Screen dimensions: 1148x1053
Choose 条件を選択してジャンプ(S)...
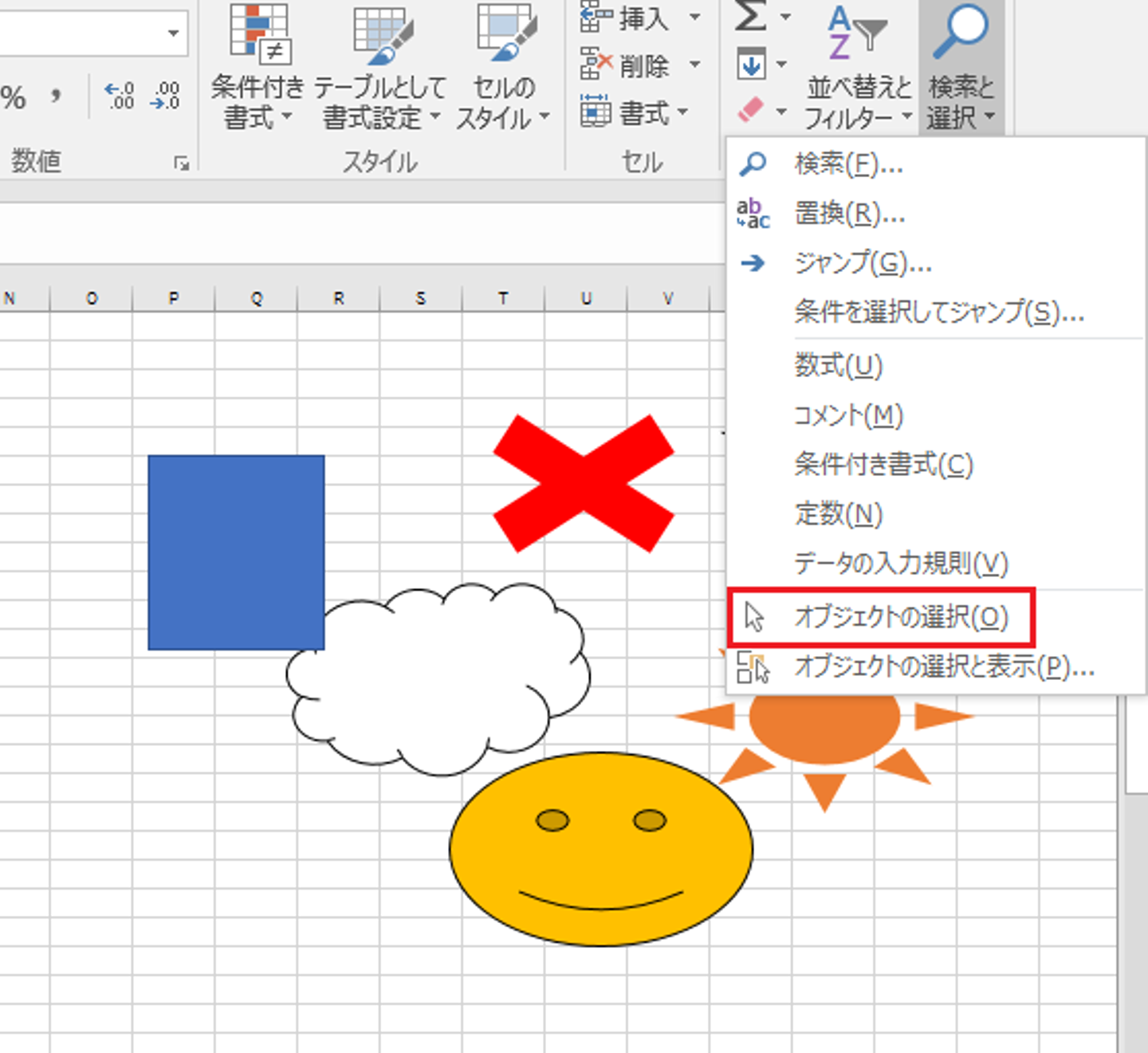point(937,312)
